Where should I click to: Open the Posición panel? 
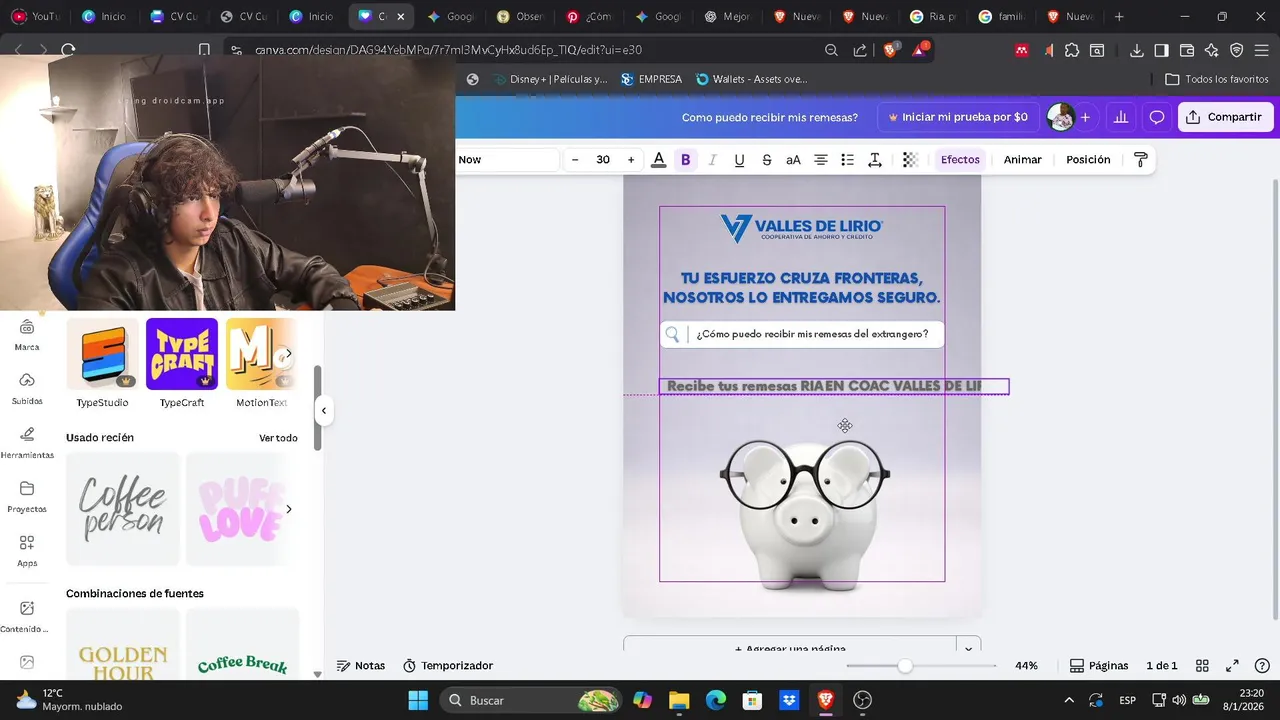click(x=1088, y=160)
